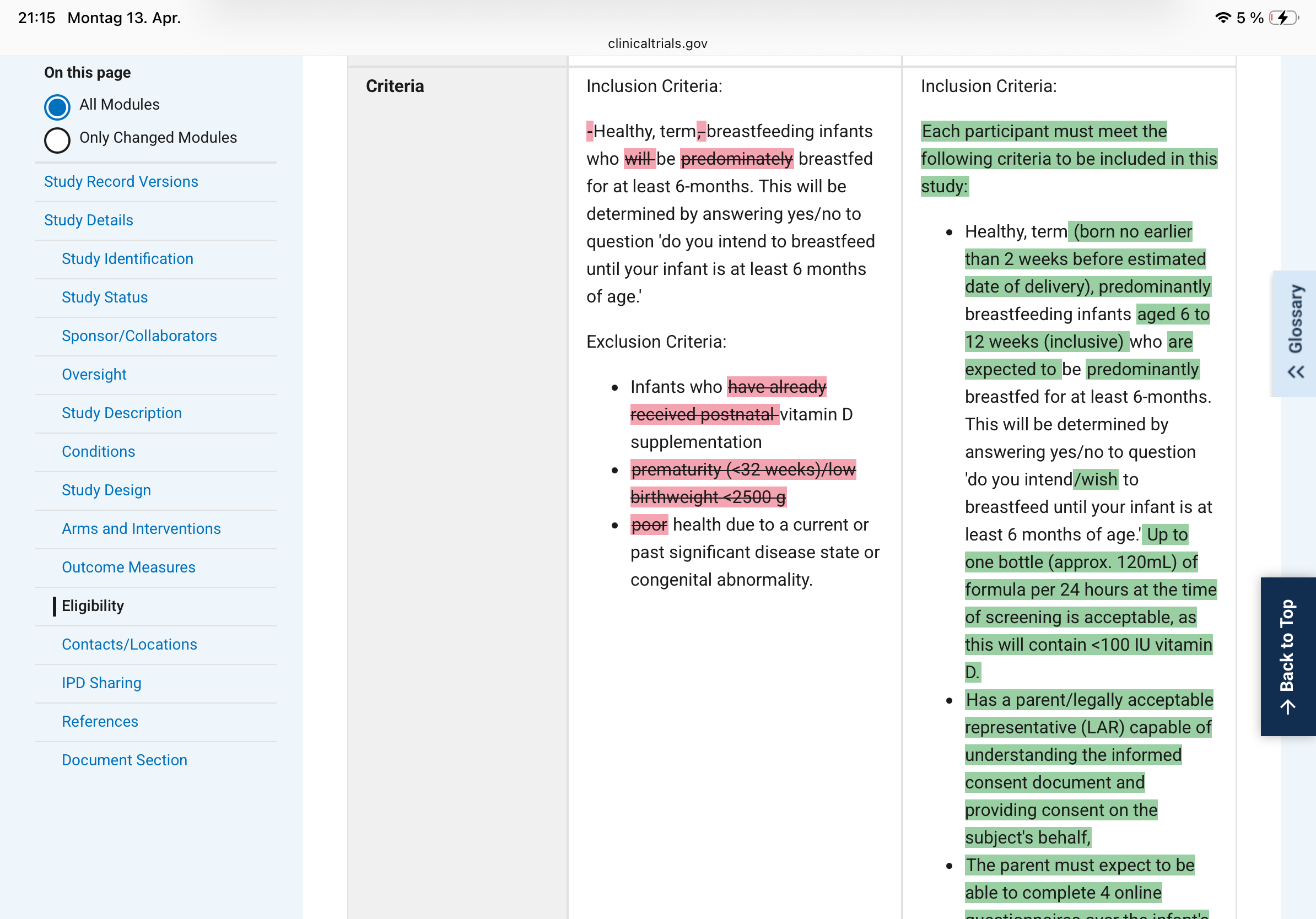Navigate to Oversight section
This screenshot has width=1316, height=919.
pos(94,374)
